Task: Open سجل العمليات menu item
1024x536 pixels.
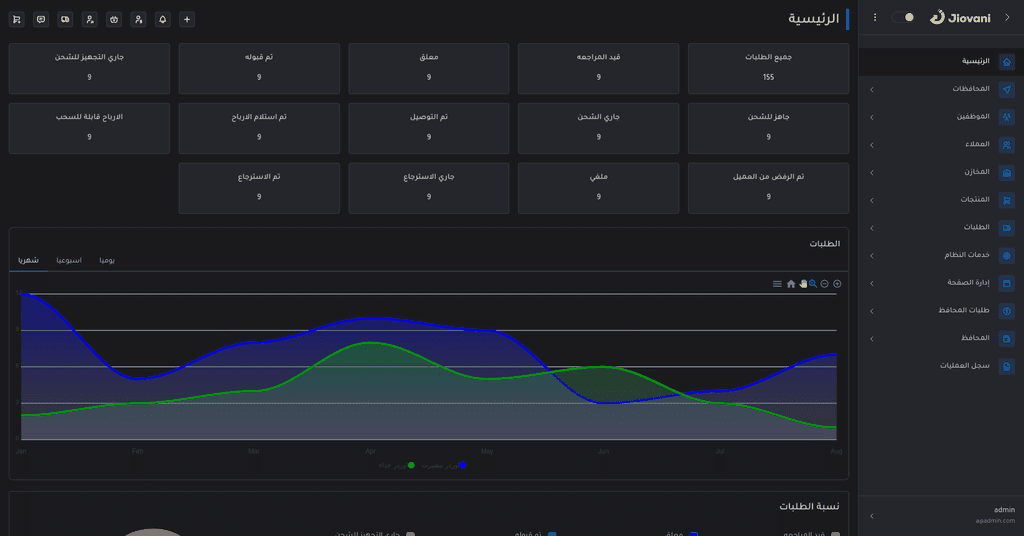Action: [x=940, y=366]
